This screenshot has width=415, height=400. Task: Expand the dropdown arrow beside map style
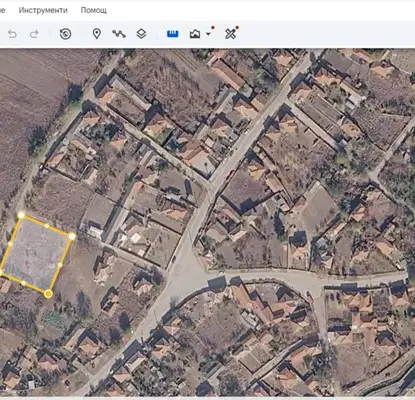(x=208, y=34)
